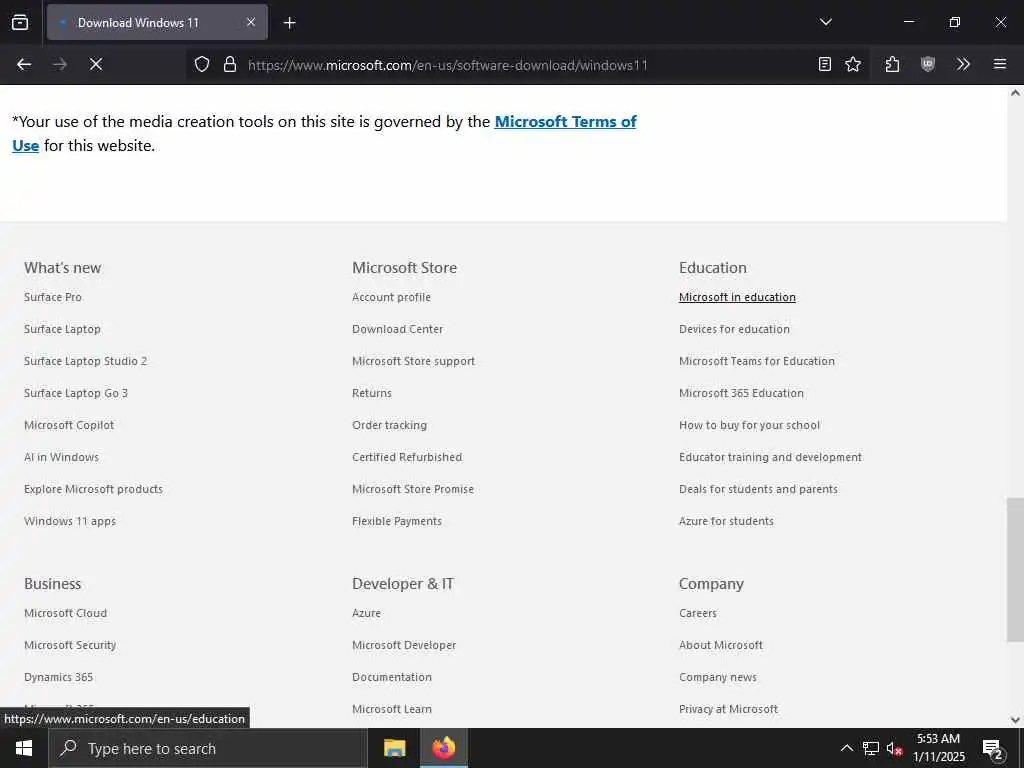The height and width of the screenshot is (768, 1024).
Task: Click the taskbar search box
Action: [208, 748]
